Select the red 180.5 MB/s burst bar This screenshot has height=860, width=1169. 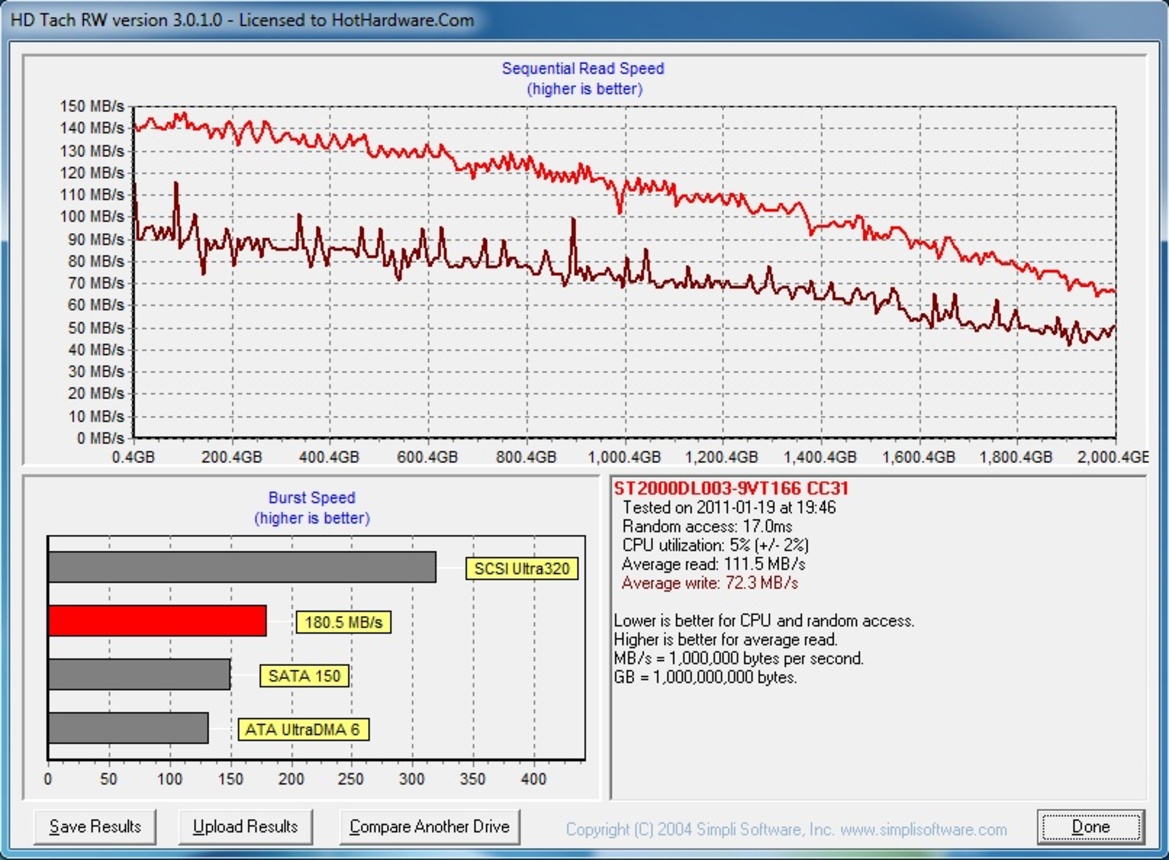click(157, 621)
